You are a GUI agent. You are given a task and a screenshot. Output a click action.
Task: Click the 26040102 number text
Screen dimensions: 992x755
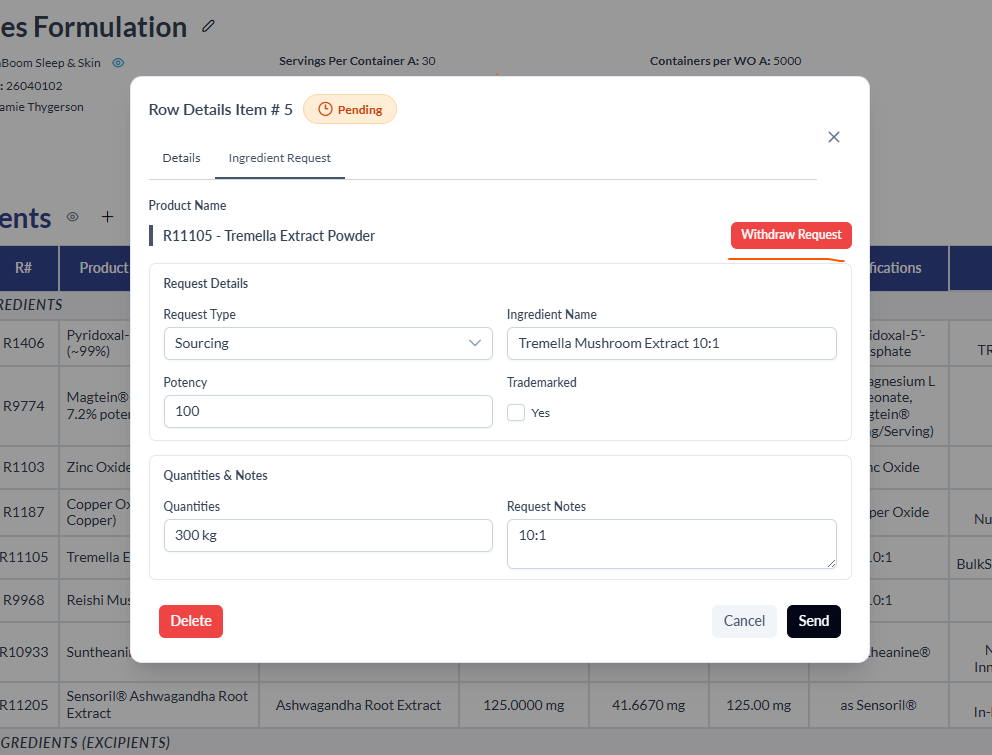34,85
